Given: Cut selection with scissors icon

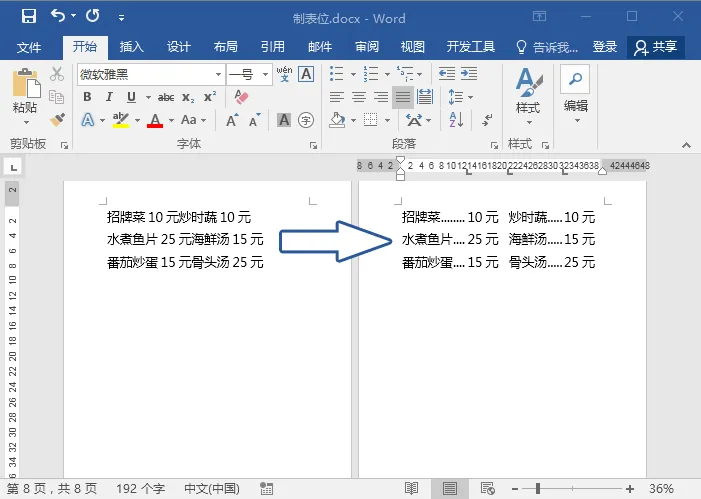Looking at the screenshot, I should (x=57, y=74).
